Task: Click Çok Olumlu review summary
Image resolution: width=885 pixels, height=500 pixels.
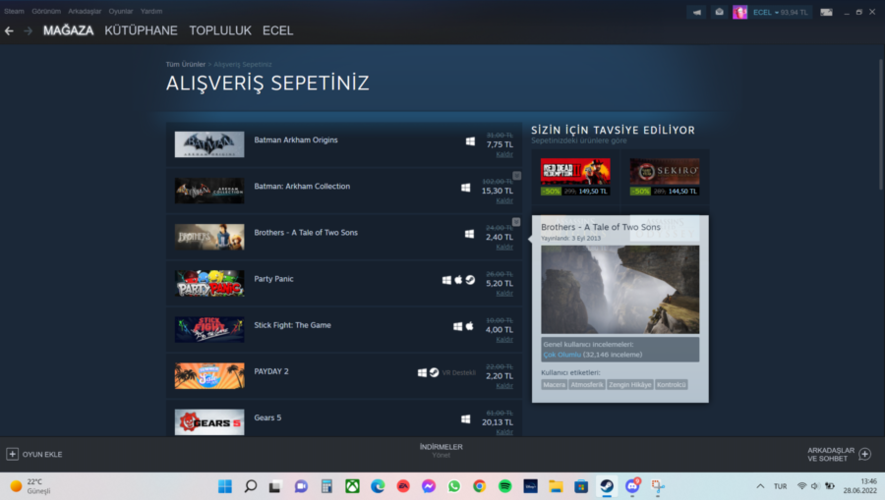Action: click(562, 354)
